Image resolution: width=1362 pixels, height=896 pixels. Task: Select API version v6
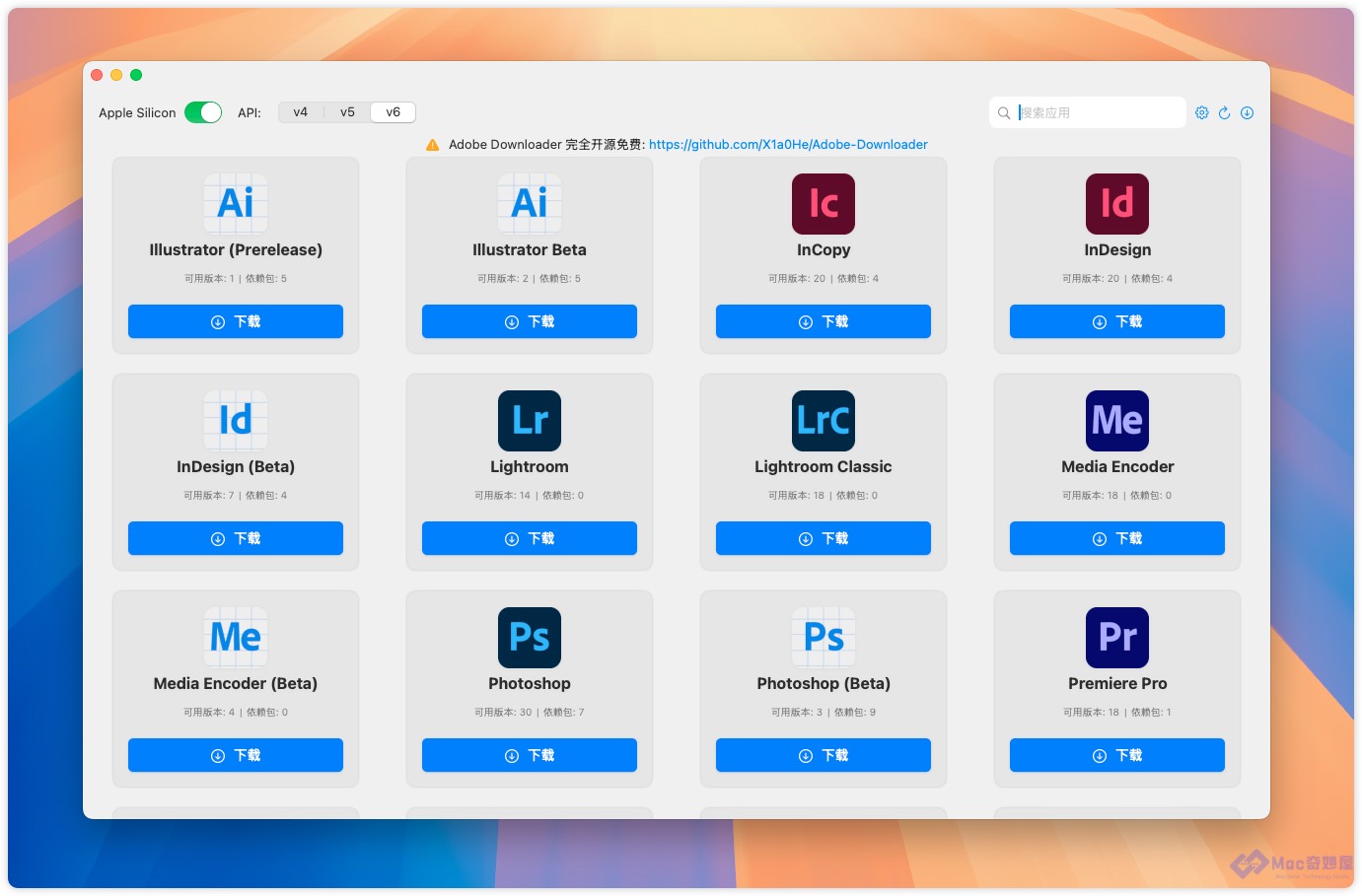pyautogui.click(x=393, y=112)
